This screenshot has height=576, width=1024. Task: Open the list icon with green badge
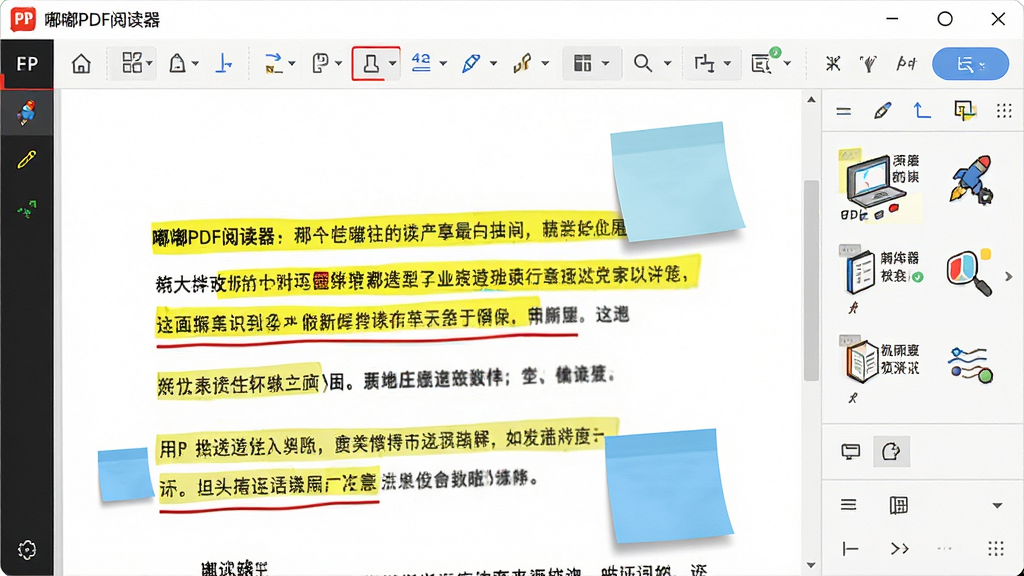[x=763, y=61]
